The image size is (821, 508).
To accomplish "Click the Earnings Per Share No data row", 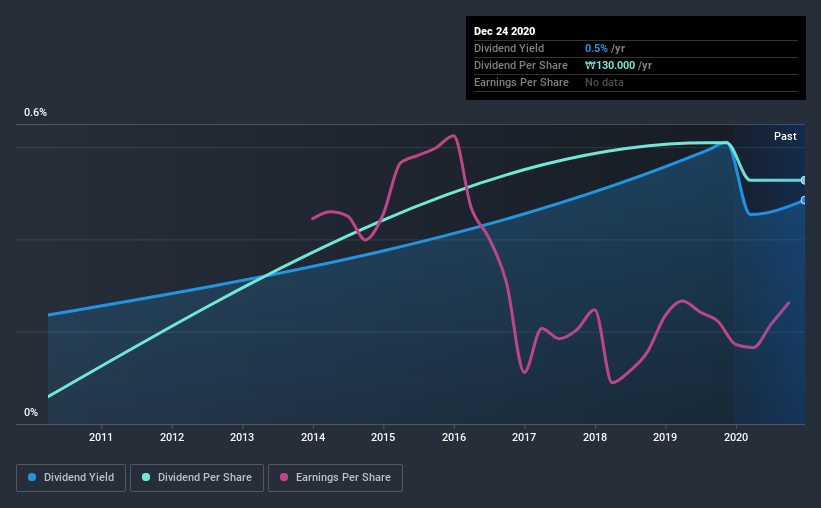I will 636,82.
